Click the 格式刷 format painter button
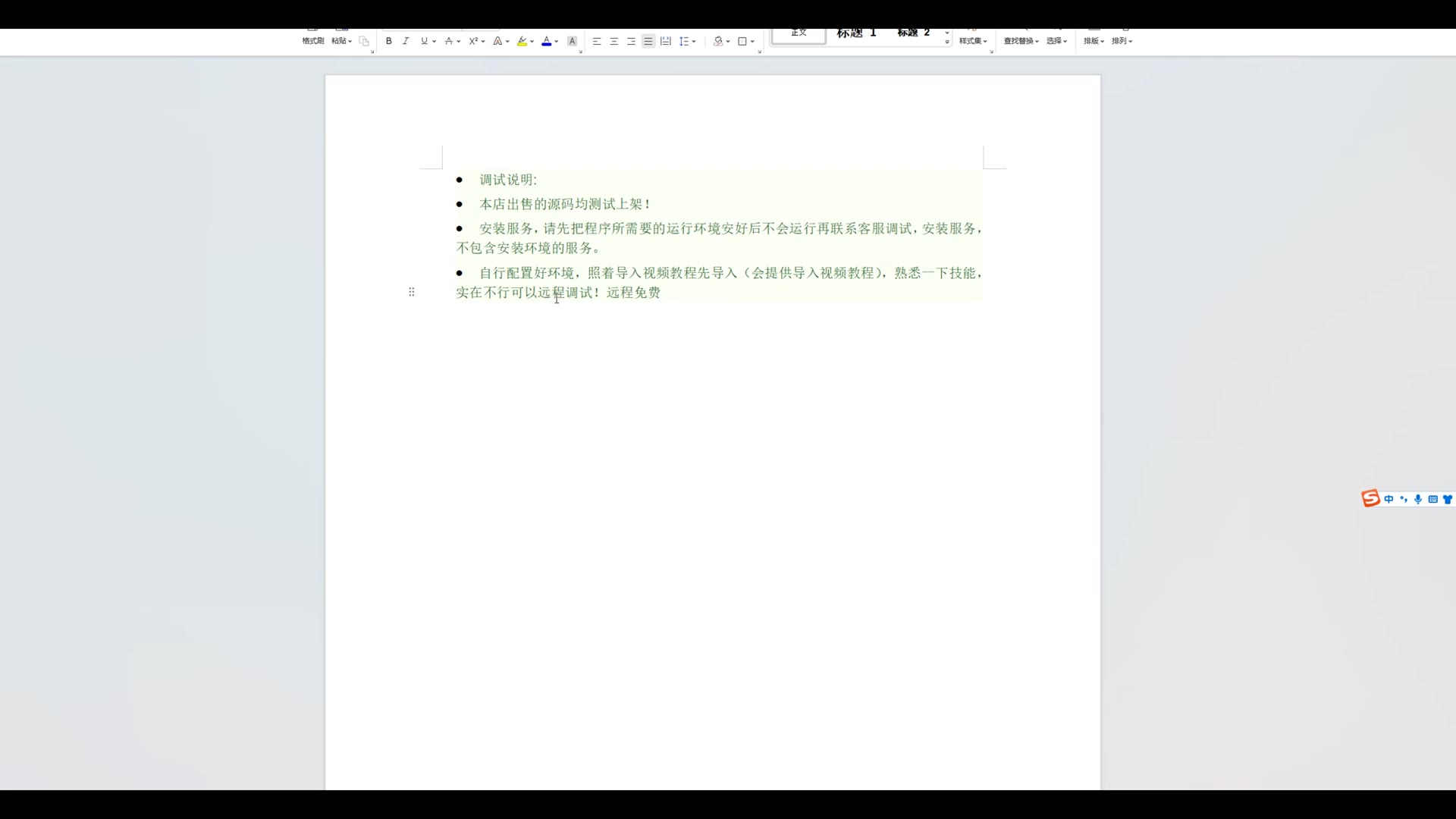 (312, 40)
